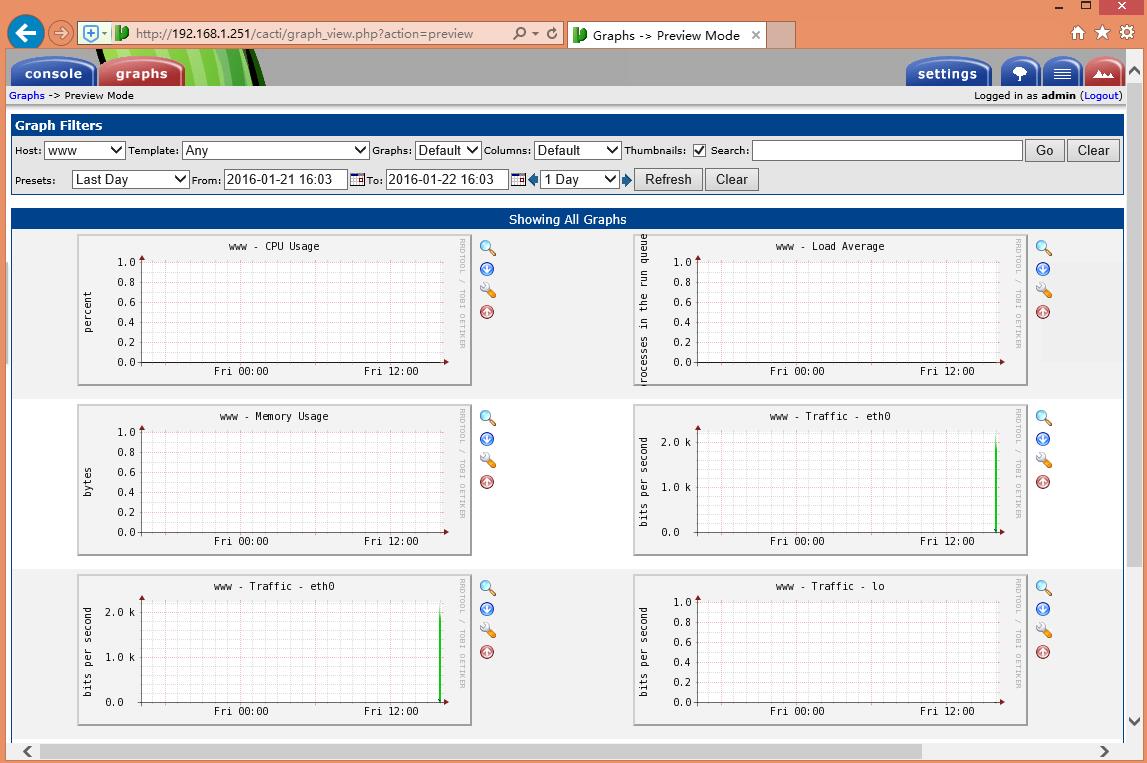Click the browser forward arrow
1147x763 pixels.
(x=61, y=33)
